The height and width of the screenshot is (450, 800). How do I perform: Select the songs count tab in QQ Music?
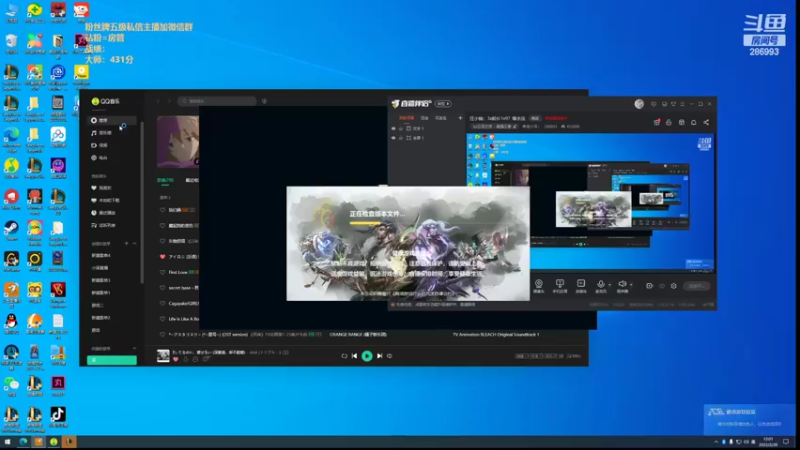pyautogui.click(x=165, y=180)
